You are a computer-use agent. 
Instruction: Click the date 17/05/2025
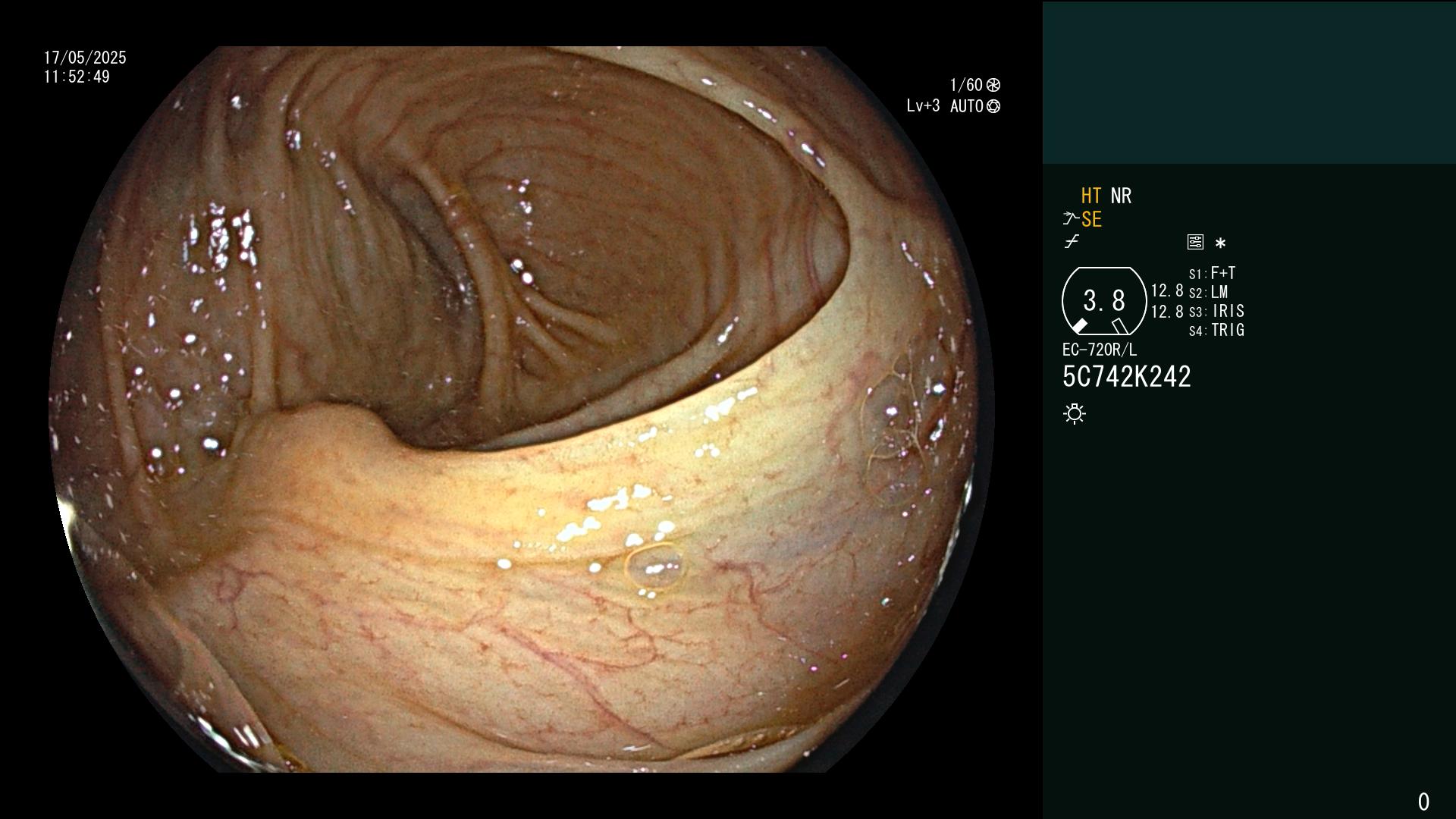tap(85, 58)
